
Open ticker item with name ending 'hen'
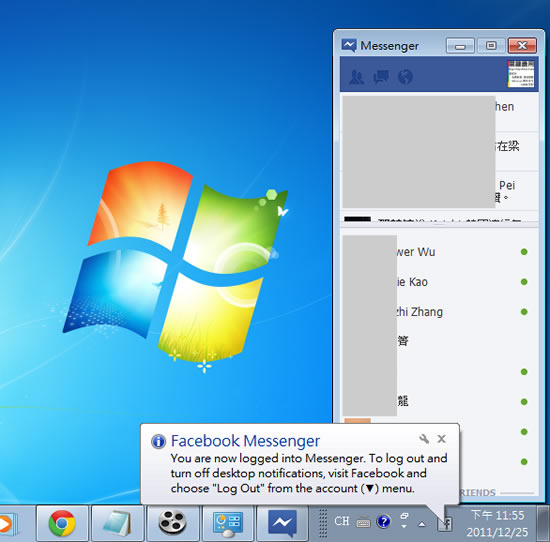tap(439, 112)
